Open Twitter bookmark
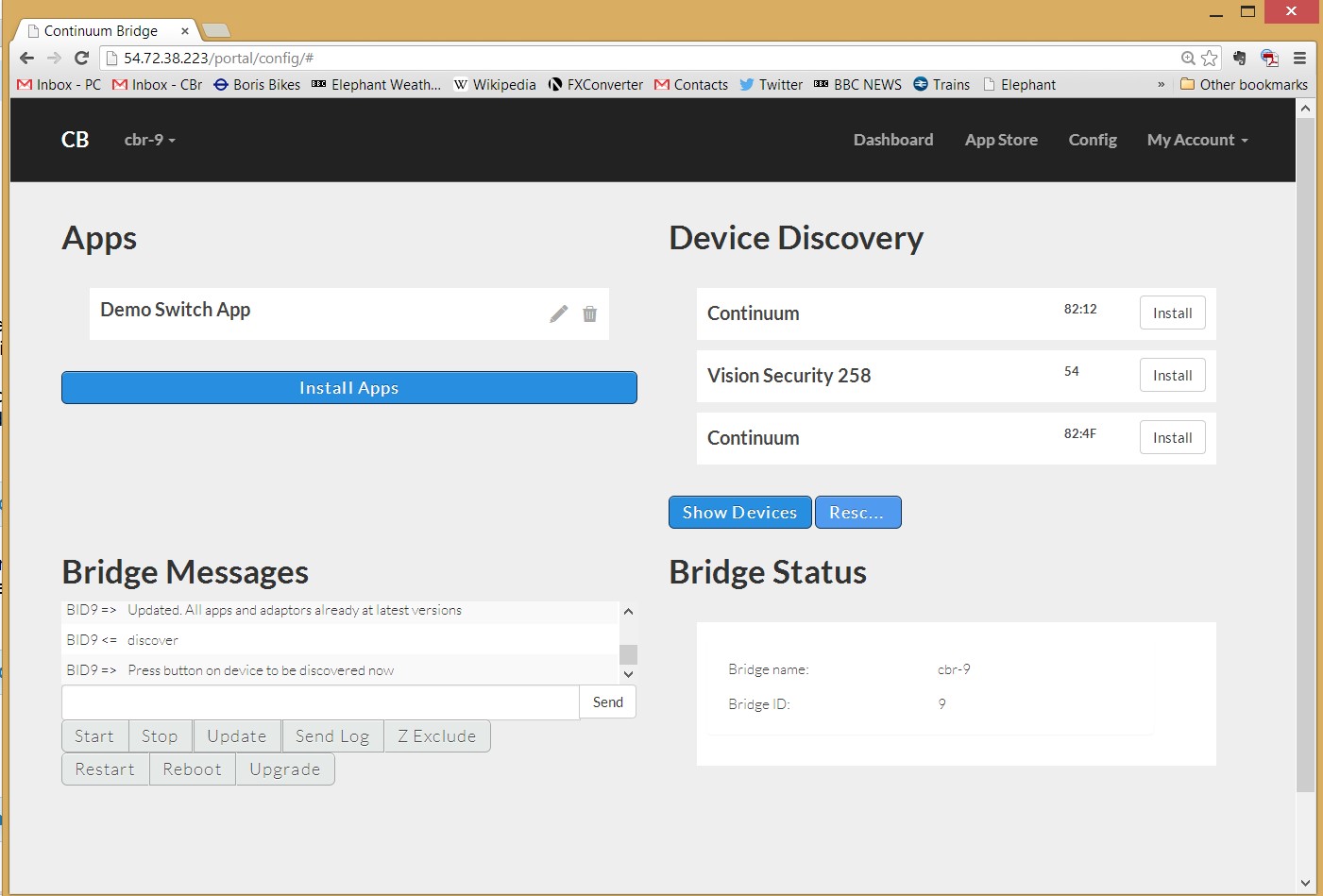Image resolution: width=1323 pixels, height=896 pixels. [x=771, y=84]
